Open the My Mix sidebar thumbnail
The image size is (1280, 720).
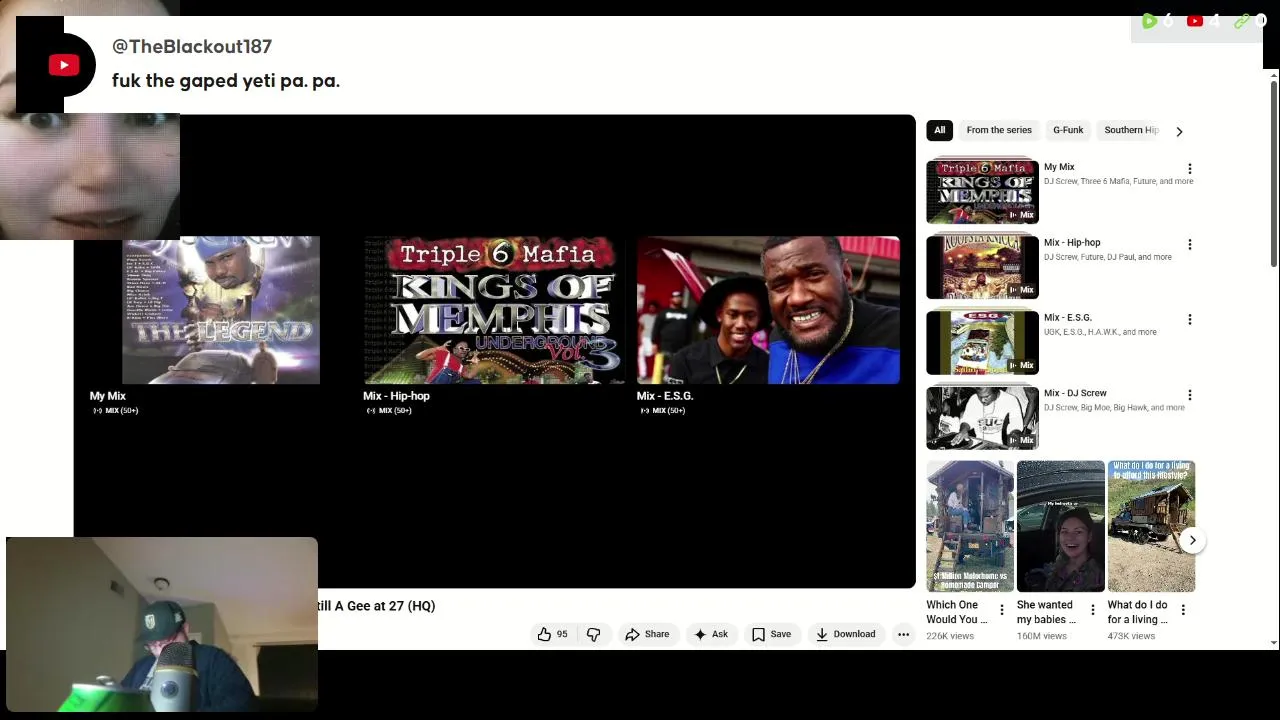[x=982, y=191]
